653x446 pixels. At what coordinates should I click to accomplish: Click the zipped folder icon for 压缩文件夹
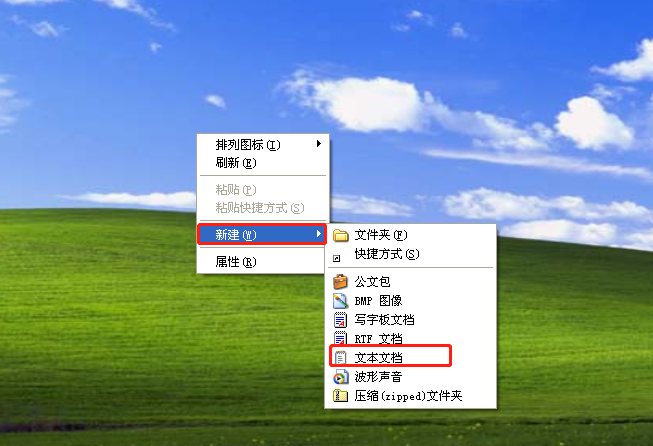coord(340,396)
